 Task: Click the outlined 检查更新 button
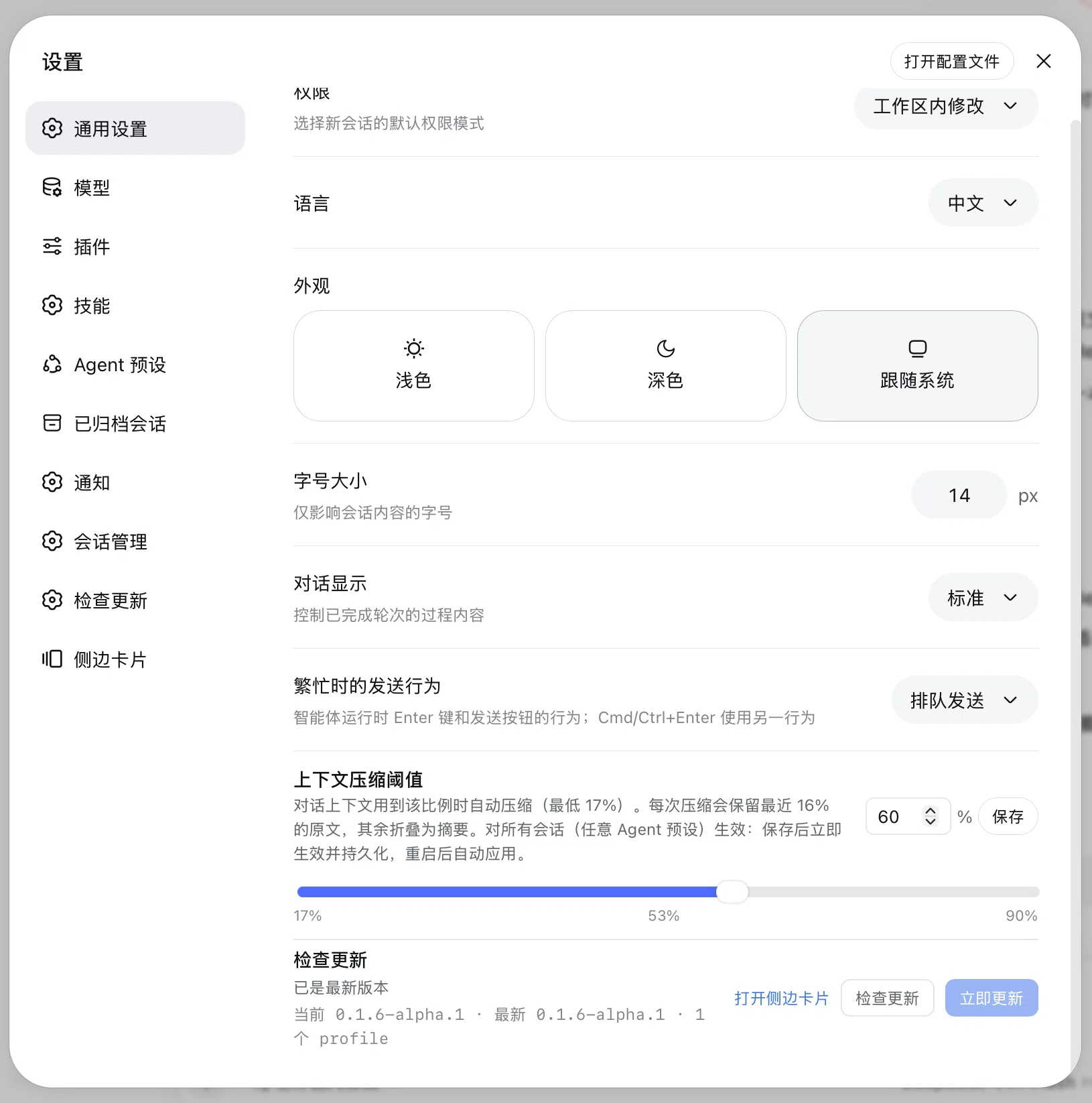tap(888, 998)
